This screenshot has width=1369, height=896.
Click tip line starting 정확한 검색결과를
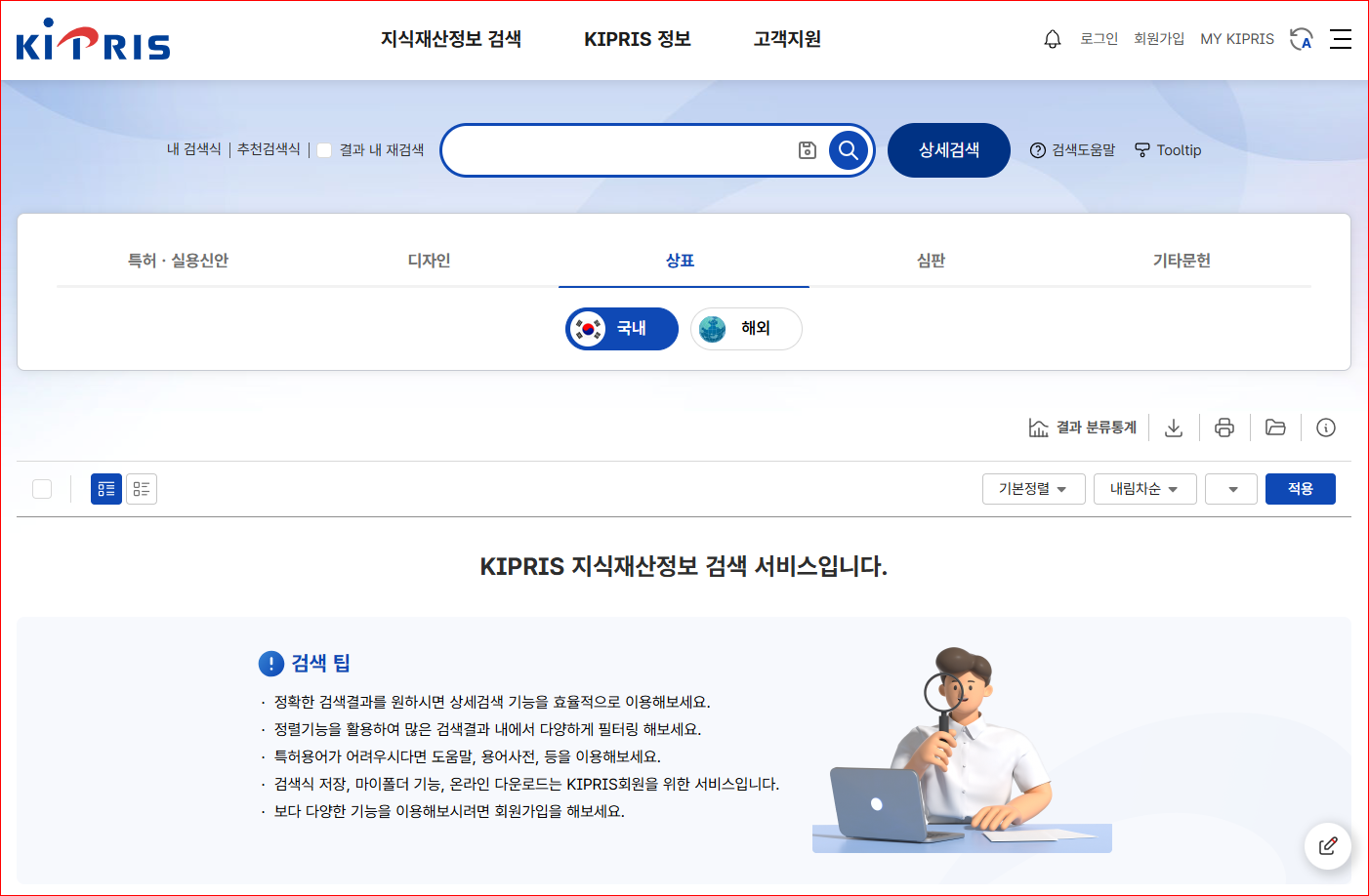click(492, 702)
